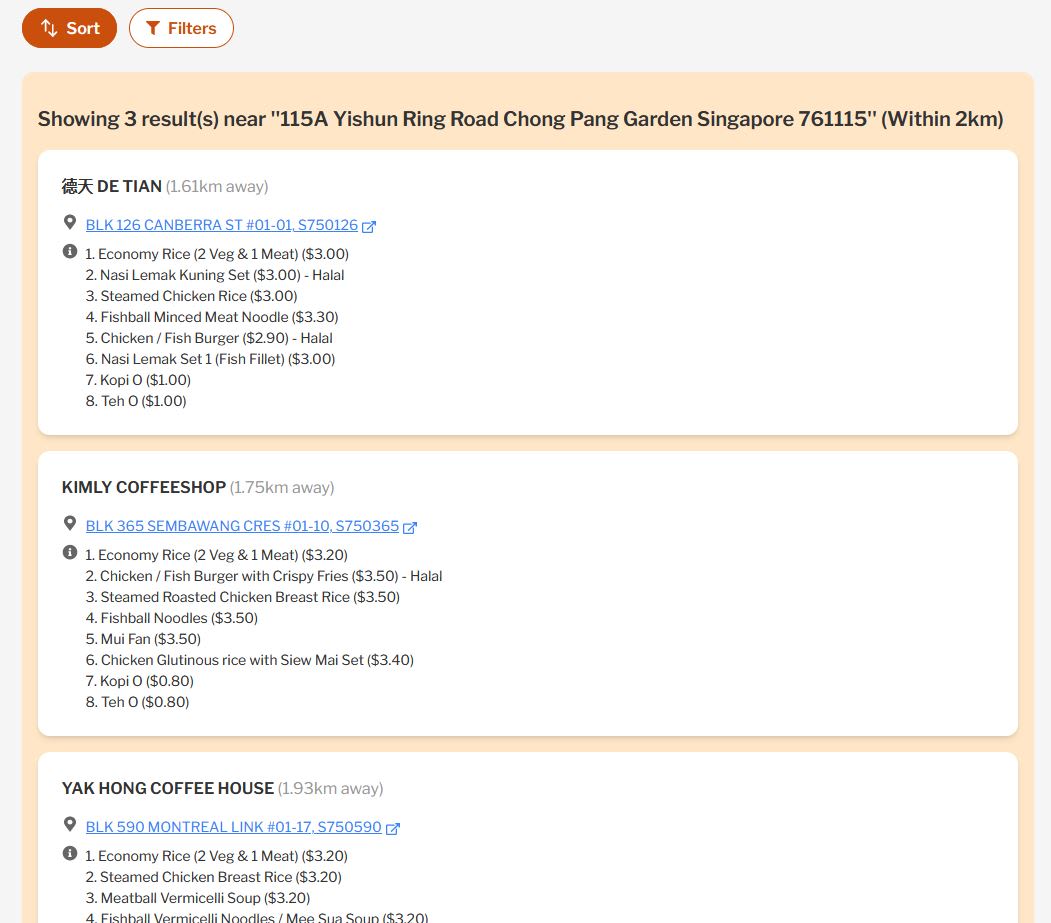This screenshot has width=1051, height=923.
Task: Click "Economy Rice ($3.20)" in YAK HONG card
Action: [x=217, y=856]
